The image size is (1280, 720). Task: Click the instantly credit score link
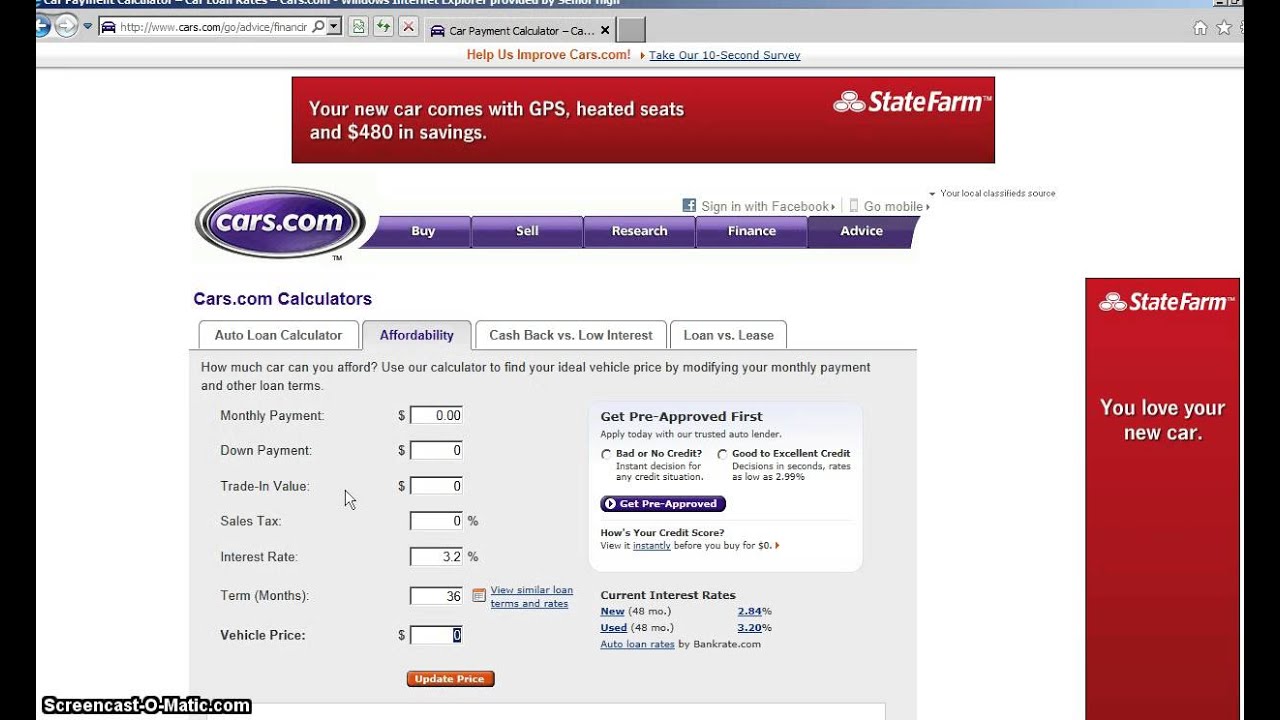pyautogui.click(x=651, y=546)
